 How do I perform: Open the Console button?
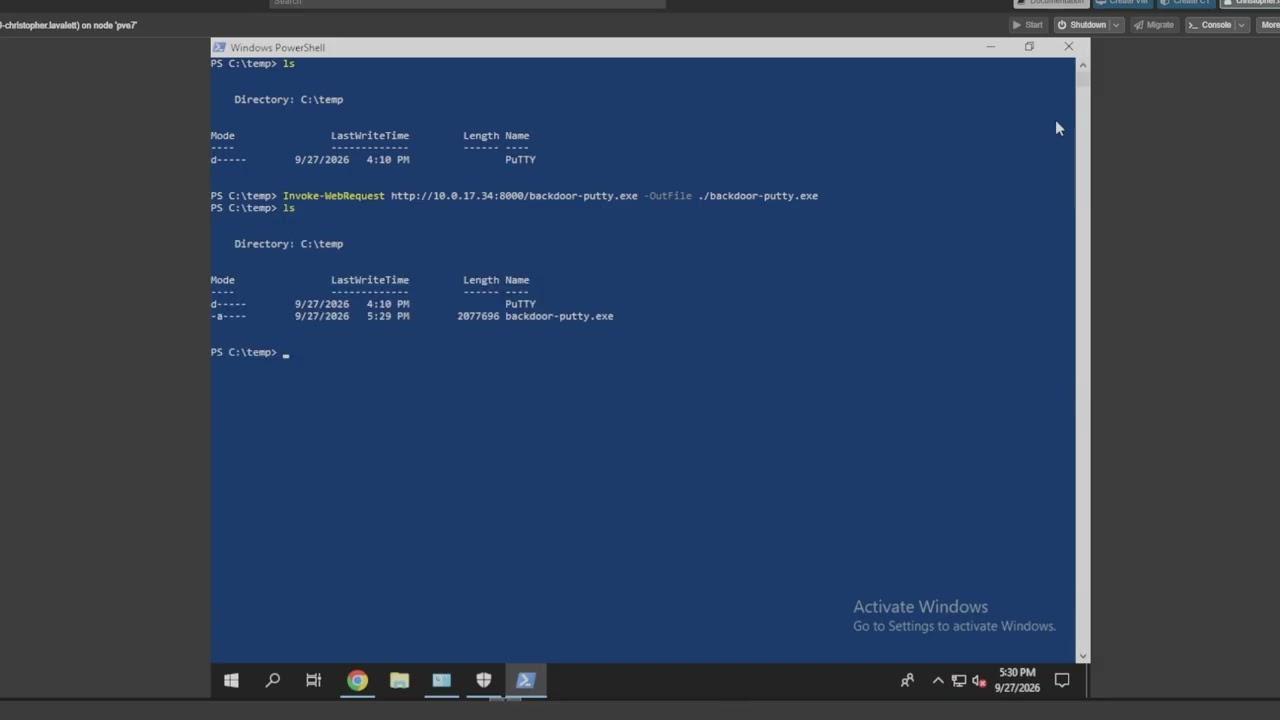click(1210, 25)
